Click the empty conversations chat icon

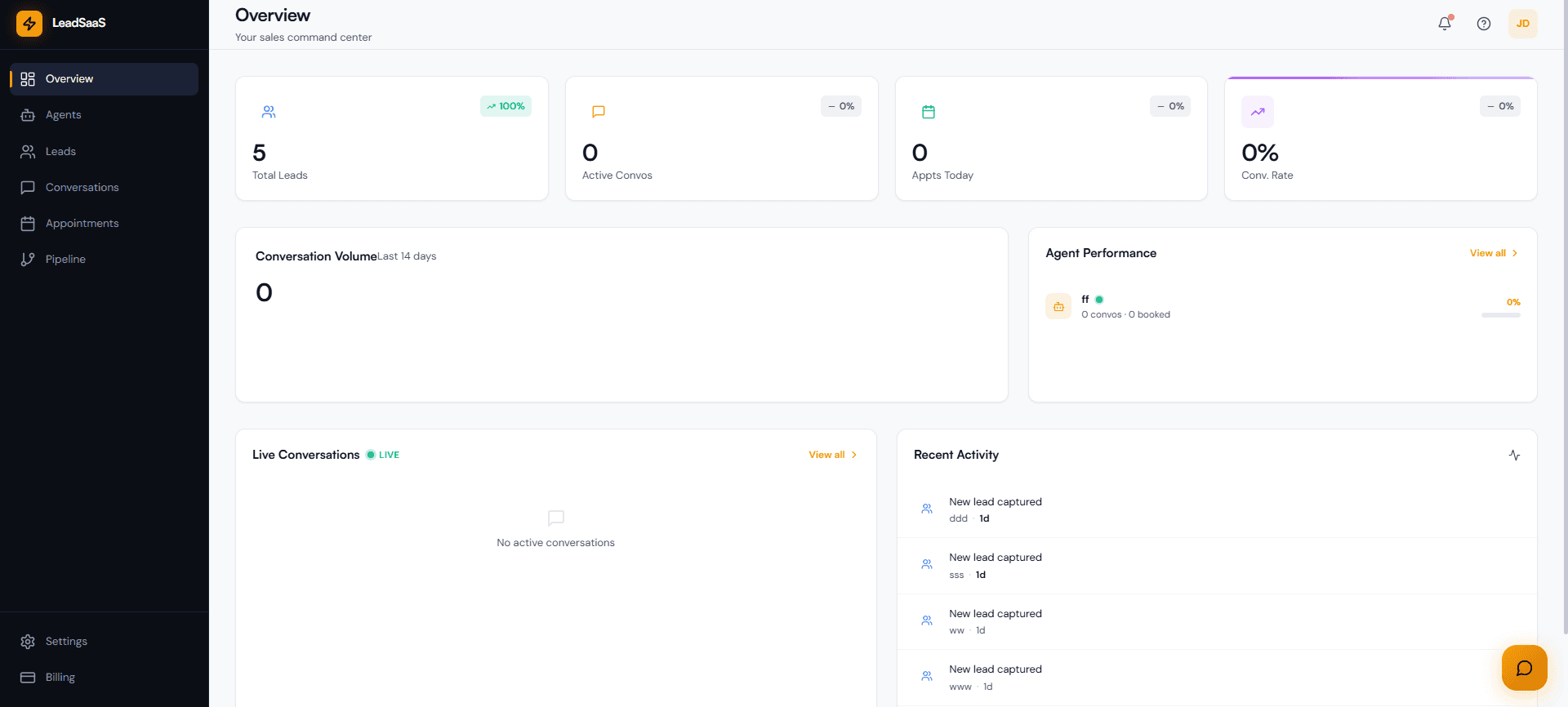tap(556, 518)
